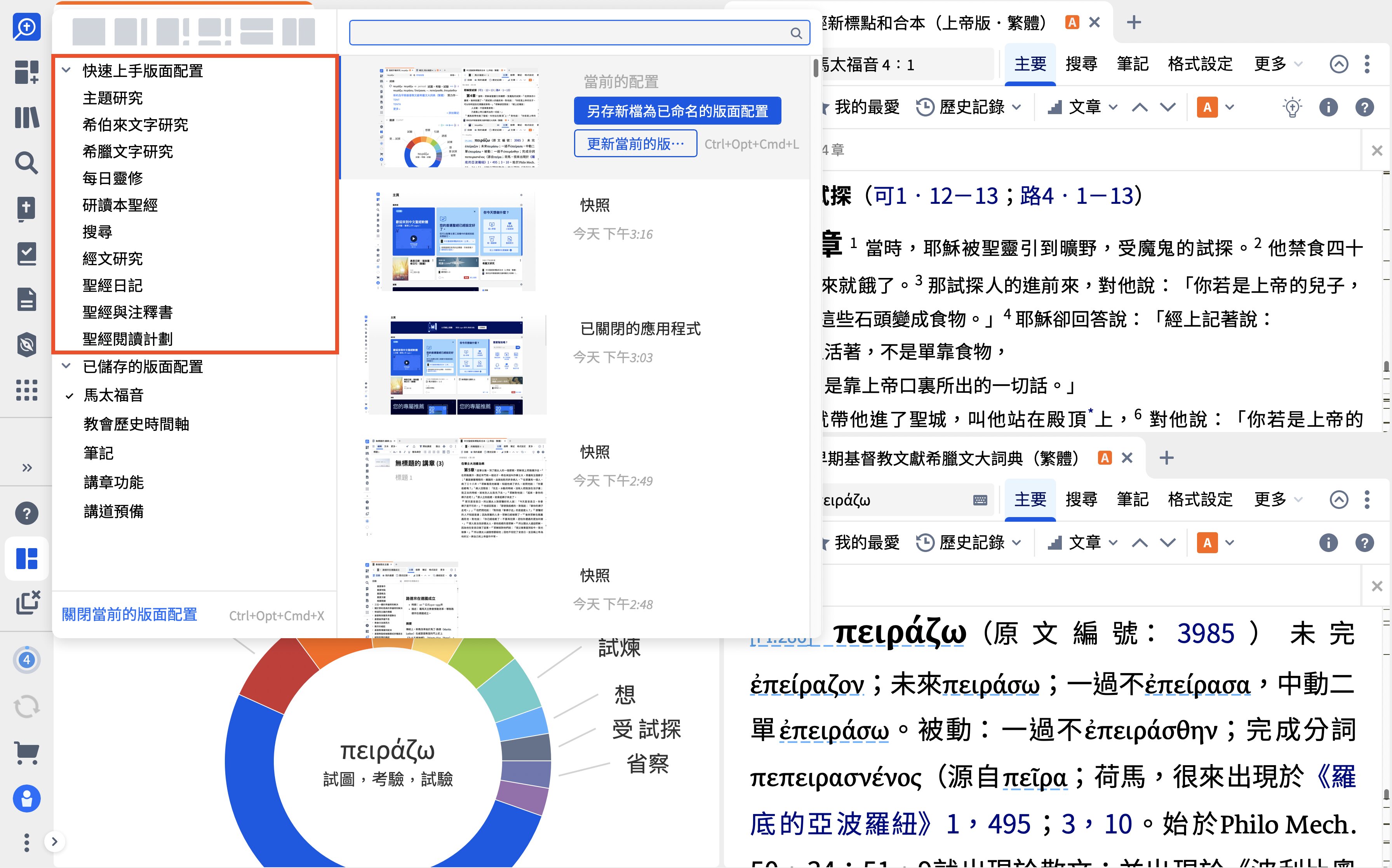Open 快照 thumbnail from 下午2:49
This screenshot has height=868, width=1392.
455,488
